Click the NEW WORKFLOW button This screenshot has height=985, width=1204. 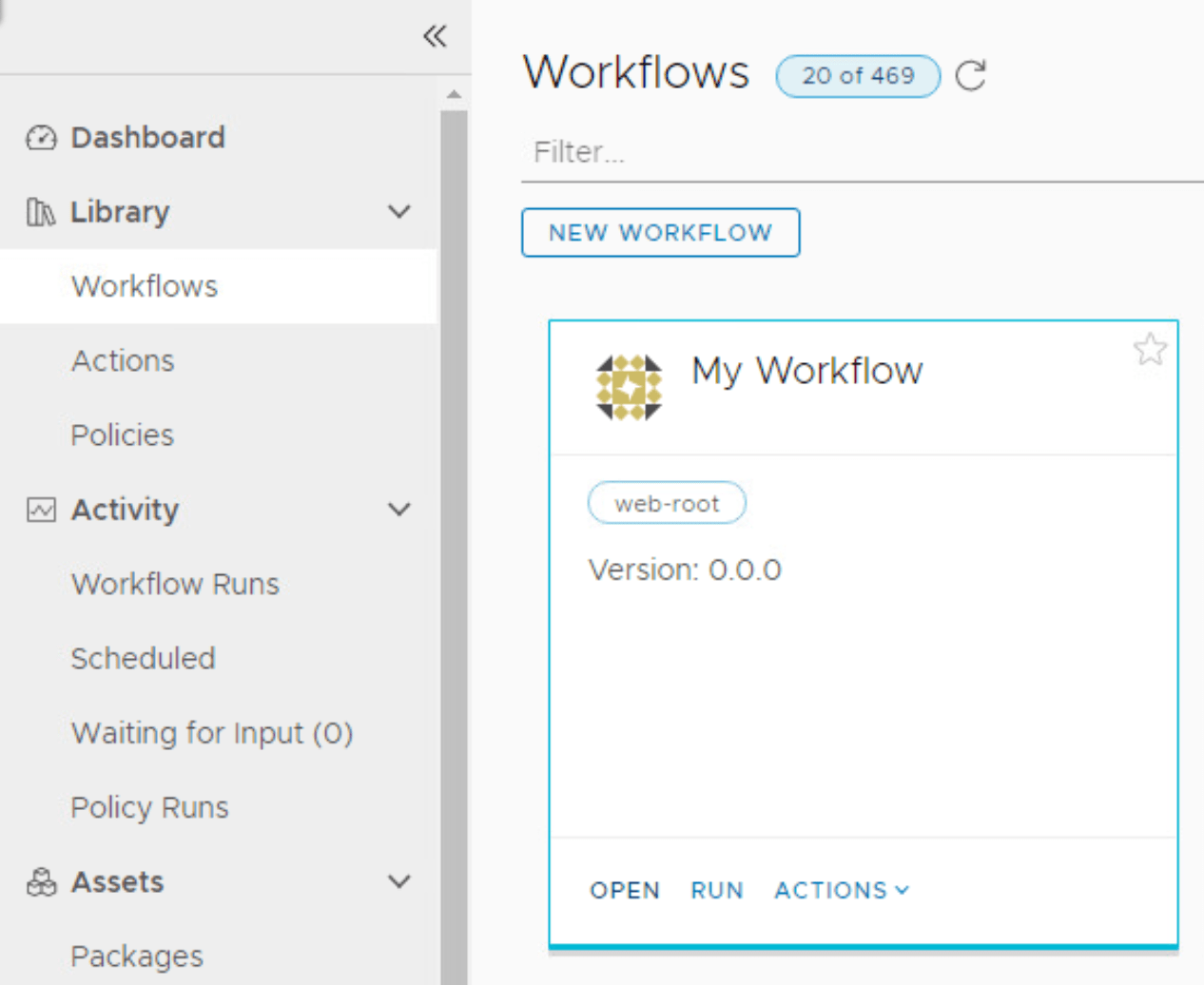coord(660,233)
